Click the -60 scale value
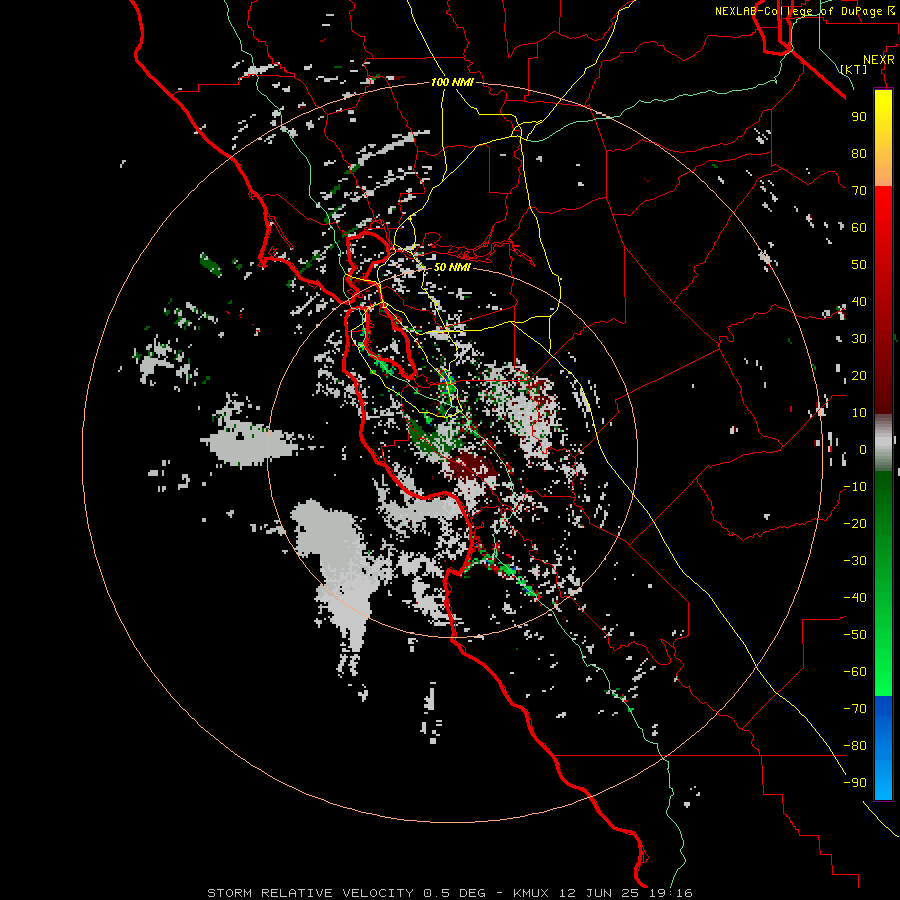 [x=855, y=672]
